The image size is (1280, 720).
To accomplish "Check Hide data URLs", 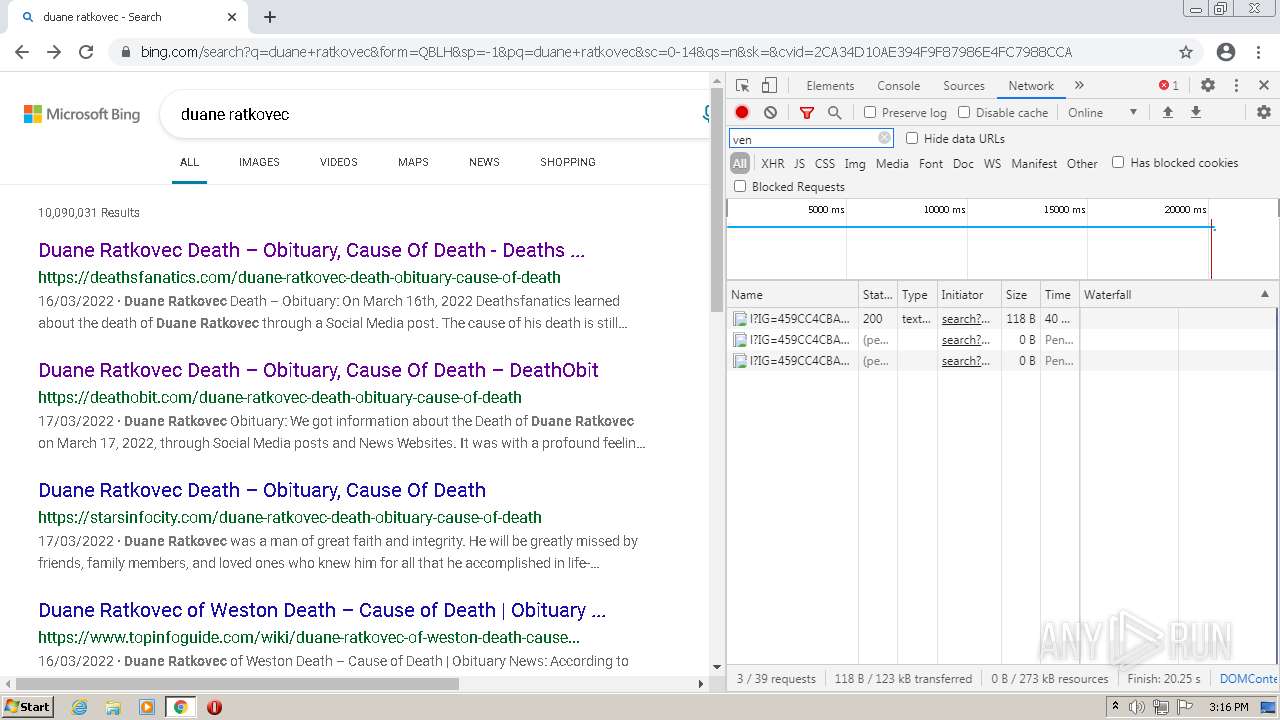I will tap(912, 138).
